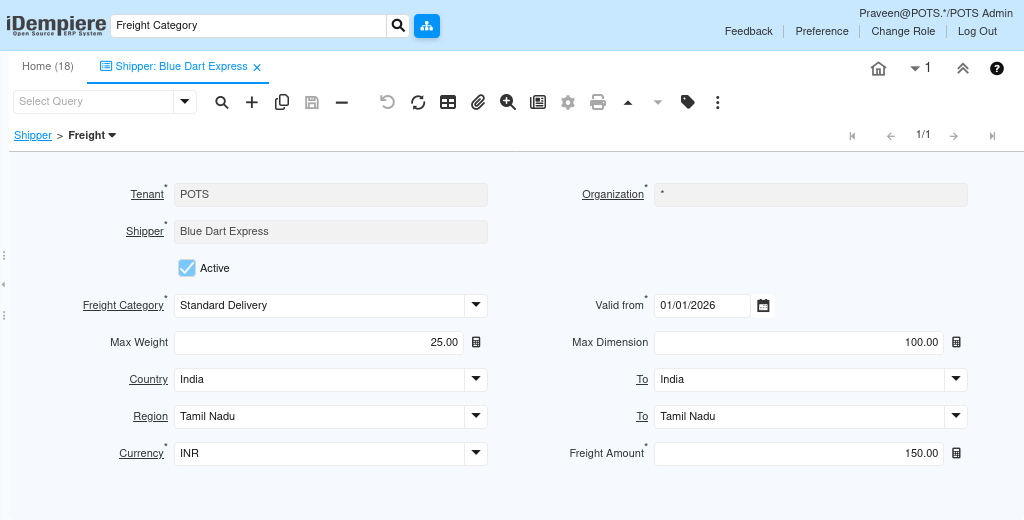This screenshot has width=1024, height=520.
Task: Click the Valid from date field
Action: 703,306
